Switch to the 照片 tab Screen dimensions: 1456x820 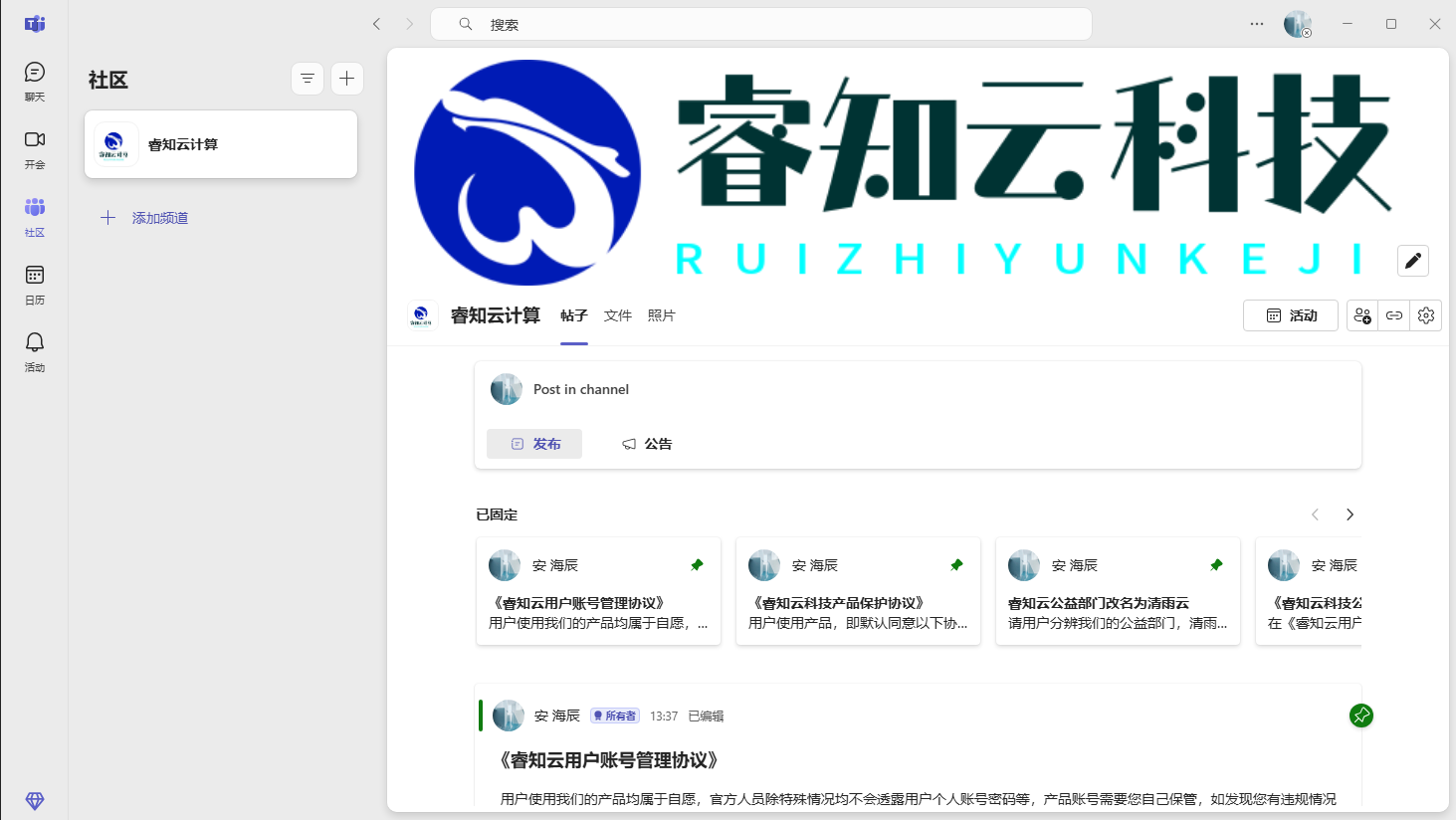pos(662,315)
